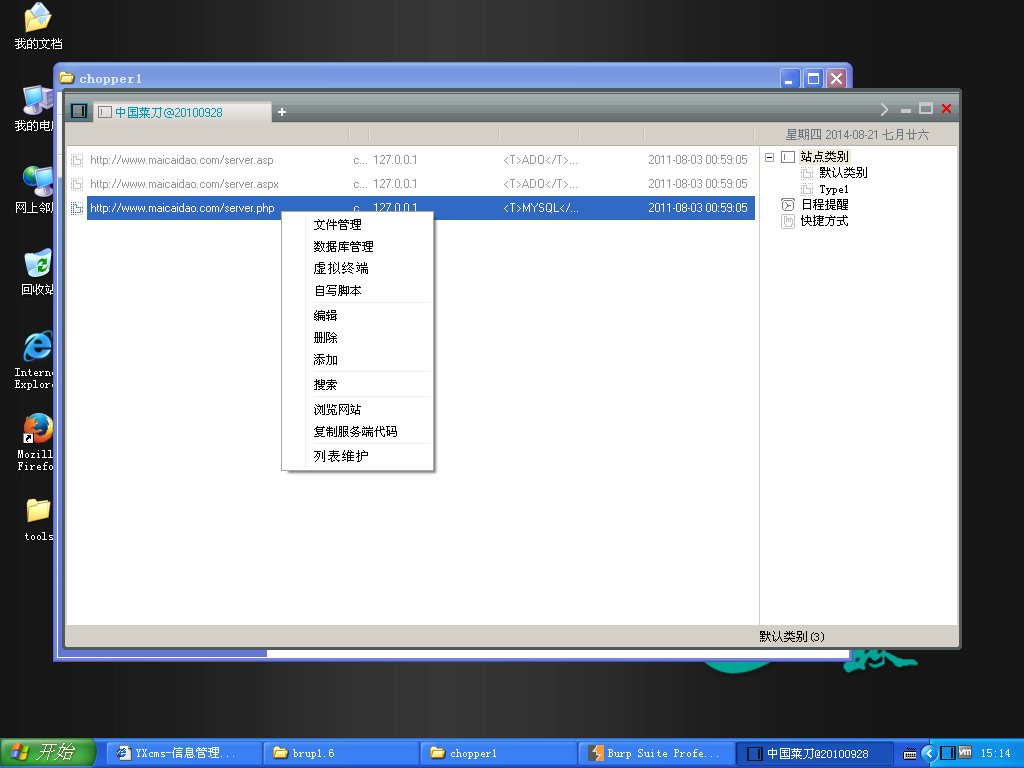Launch 虚拟终端 from context menu
Screen dimensions: 1024x768
coord(340,268)
